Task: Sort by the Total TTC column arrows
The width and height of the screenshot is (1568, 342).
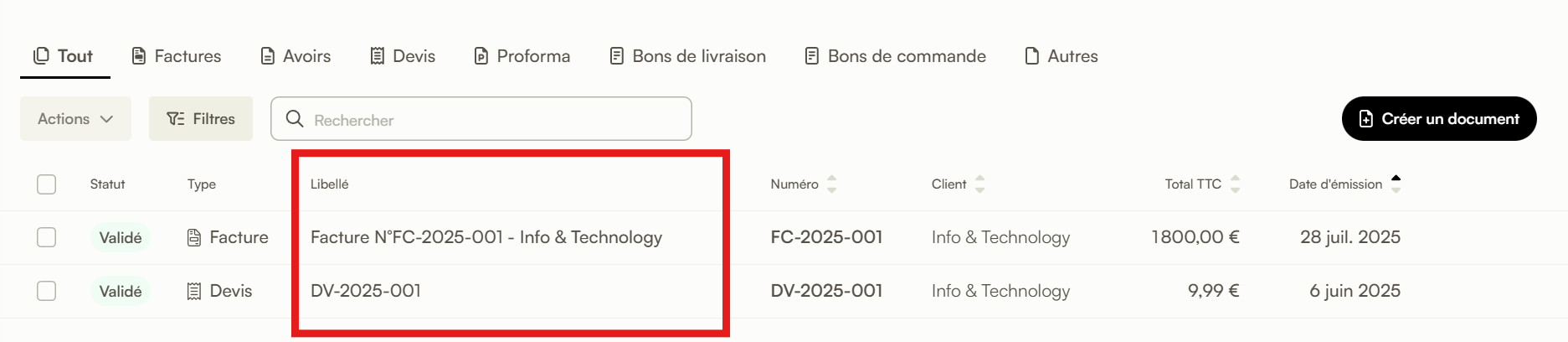Action: click(x=1235, y=184)
